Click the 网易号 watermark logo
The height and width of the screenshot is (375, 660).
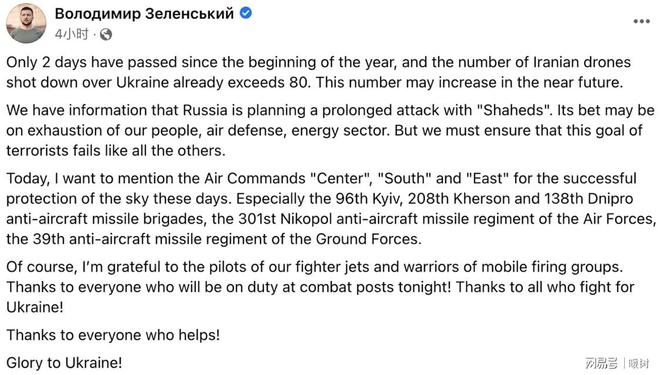(601, 363)
